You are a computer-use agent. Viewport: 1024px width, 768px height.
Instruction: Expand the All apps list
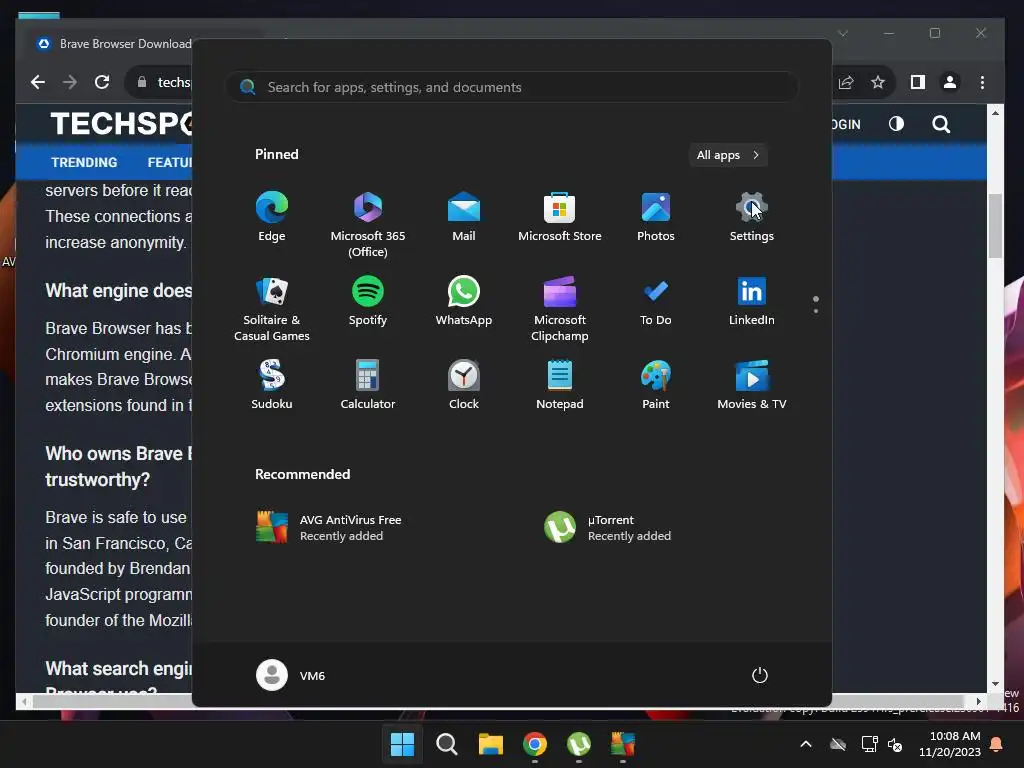(x=728, y=155)
